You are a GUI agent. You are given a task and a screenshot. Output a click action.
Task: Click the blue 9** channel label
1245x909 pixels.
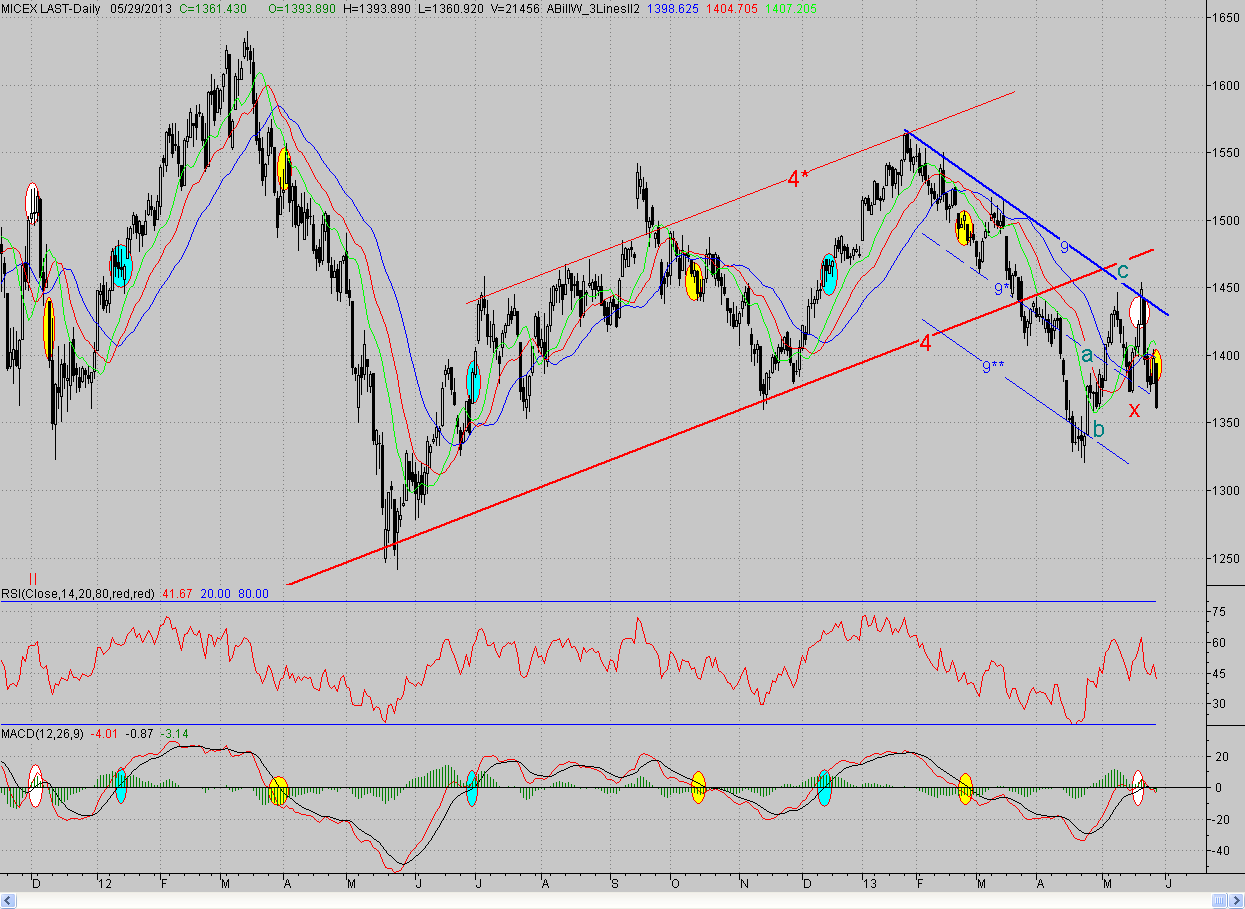click(x=993, y=367)
